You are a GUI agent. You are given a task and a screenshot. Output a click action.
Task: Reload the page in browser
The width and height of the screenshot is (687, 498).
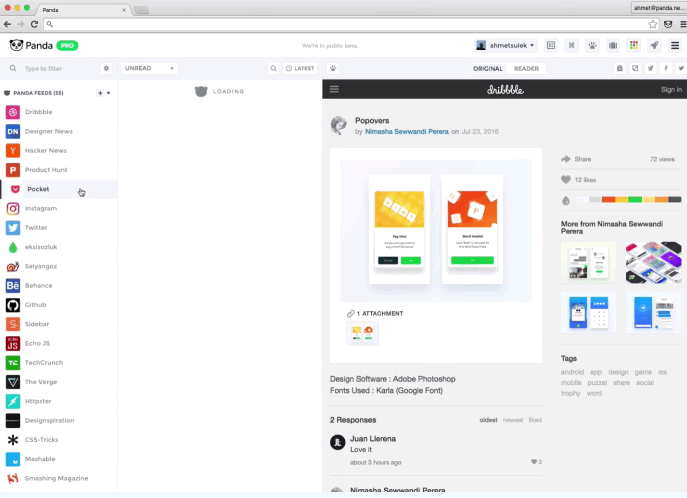point(34,24)
